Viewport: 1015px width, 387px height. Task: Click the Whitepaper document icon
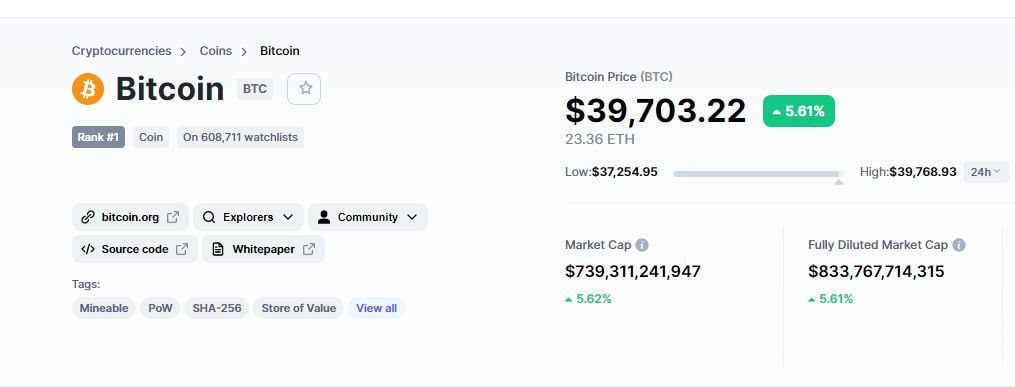(218, 249)
